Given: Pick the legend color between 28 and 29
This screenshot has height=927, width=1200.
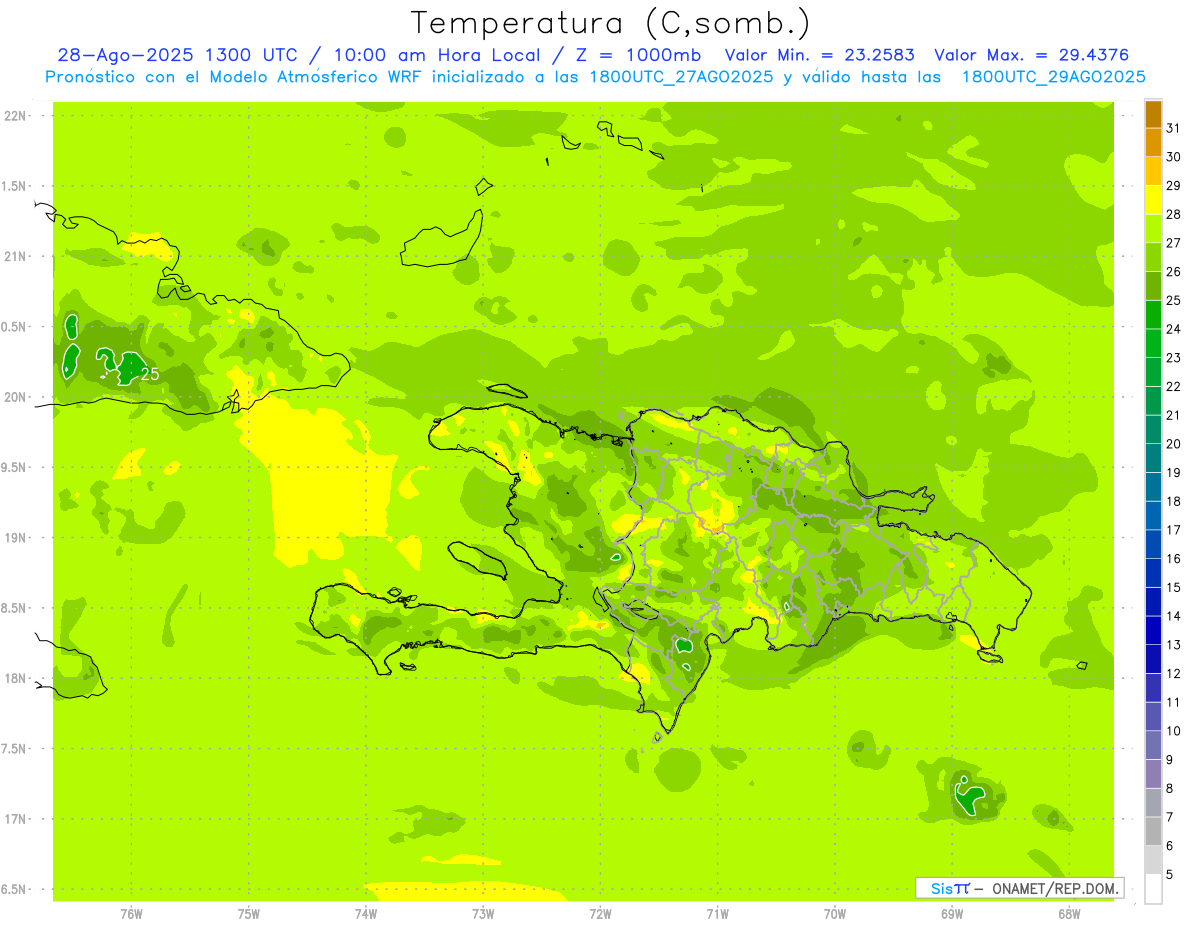Looking at the screenshot, I should (1153, 200).
